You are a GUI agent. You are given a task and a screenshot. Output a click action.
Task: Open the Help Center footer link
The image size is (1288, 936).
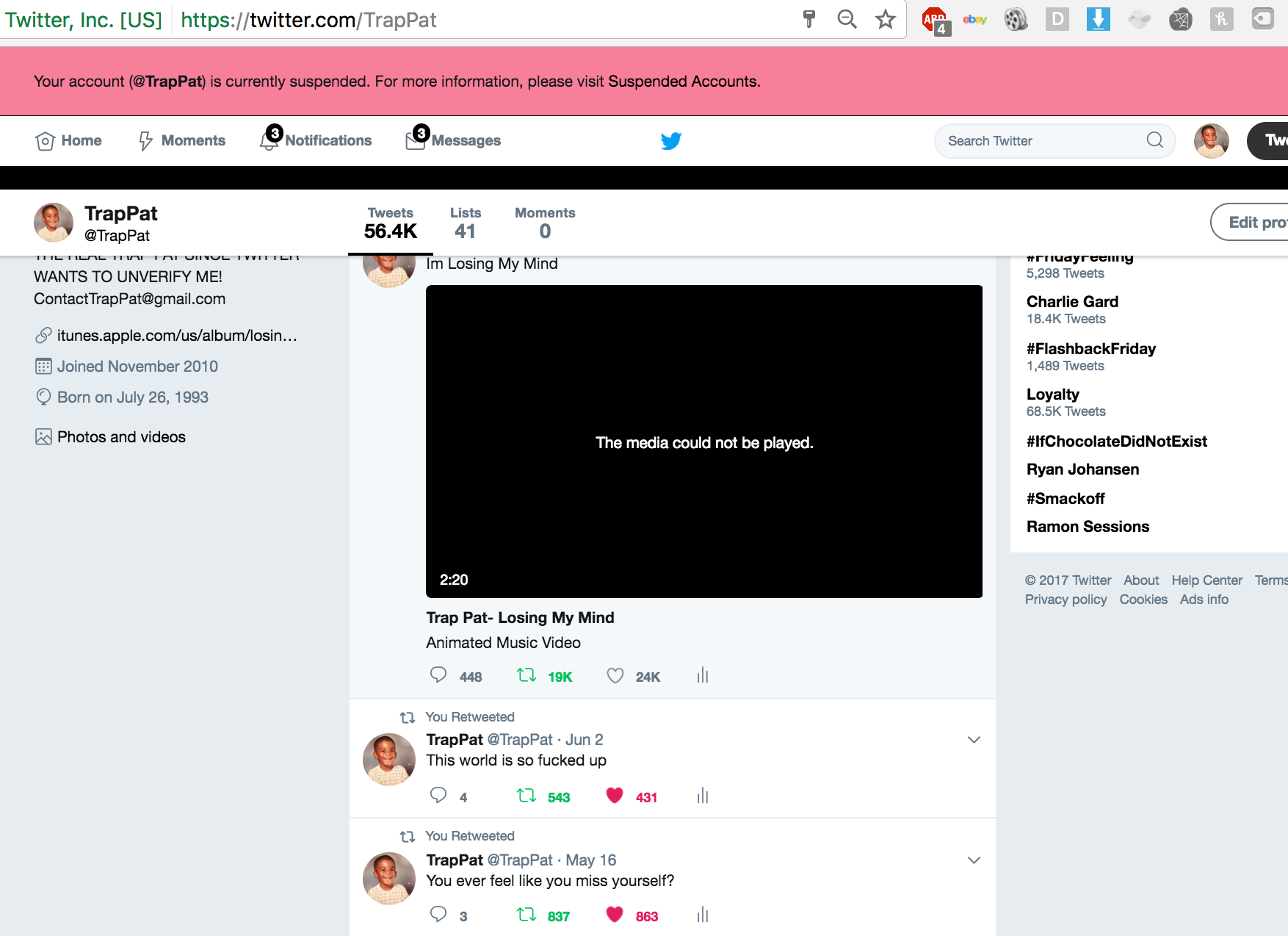[x=1207, y=580]
